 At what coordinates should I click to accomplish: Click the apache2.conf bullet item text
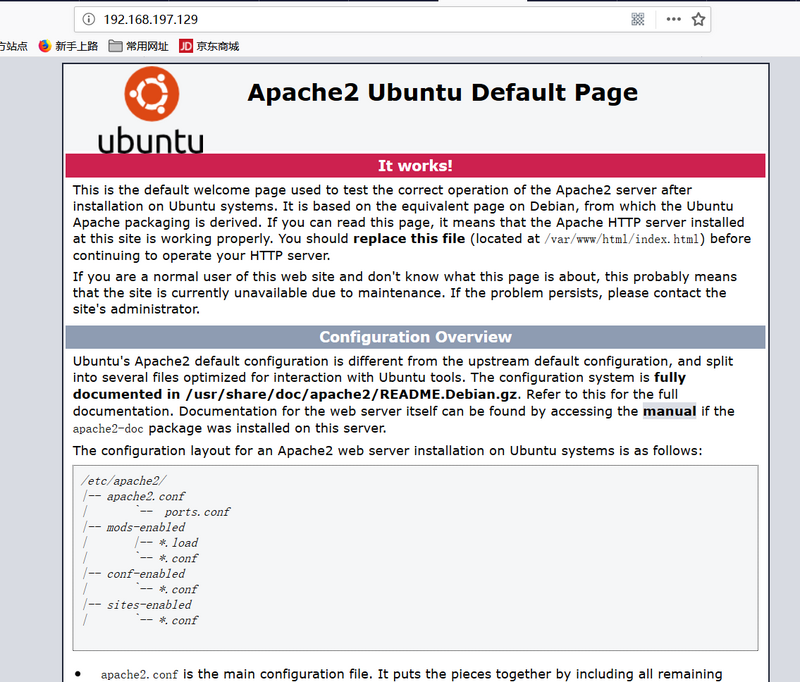click(x=139, y=674)
